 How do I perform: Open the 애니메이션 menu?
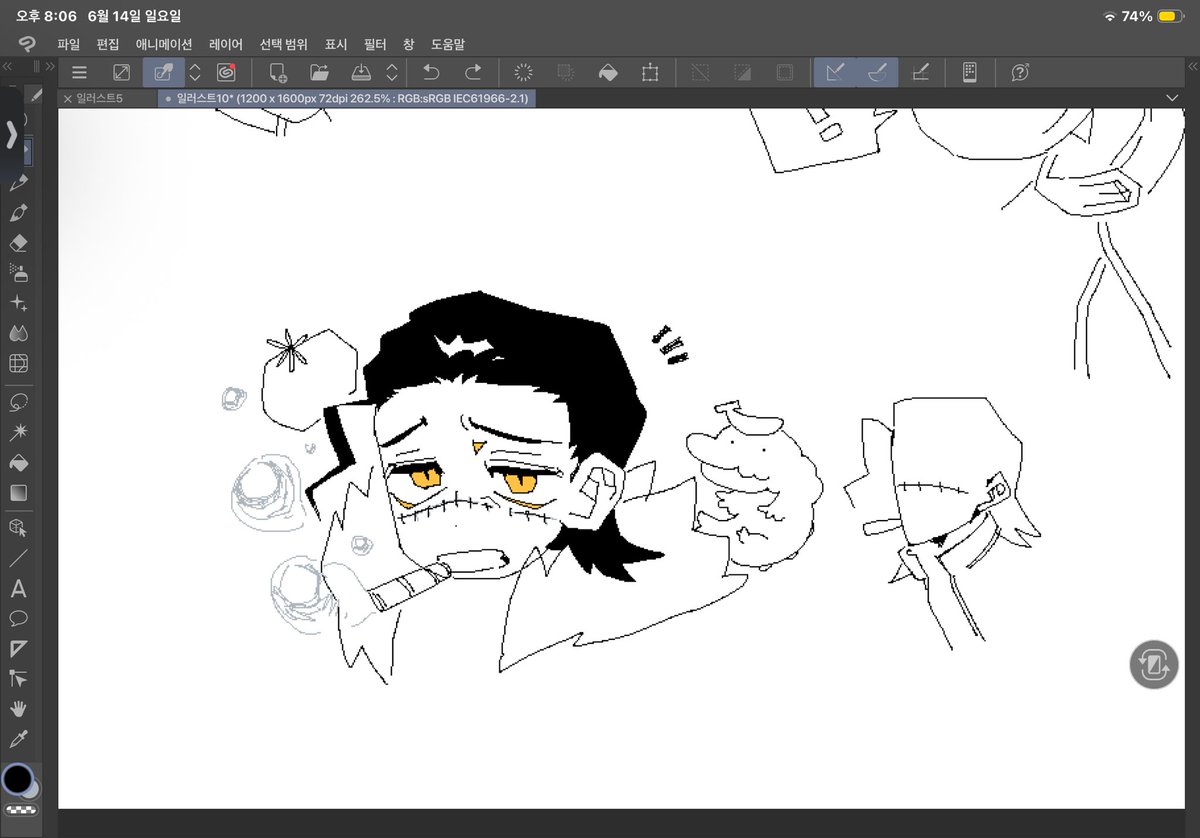pyautogui.click(x=164, y=45)
